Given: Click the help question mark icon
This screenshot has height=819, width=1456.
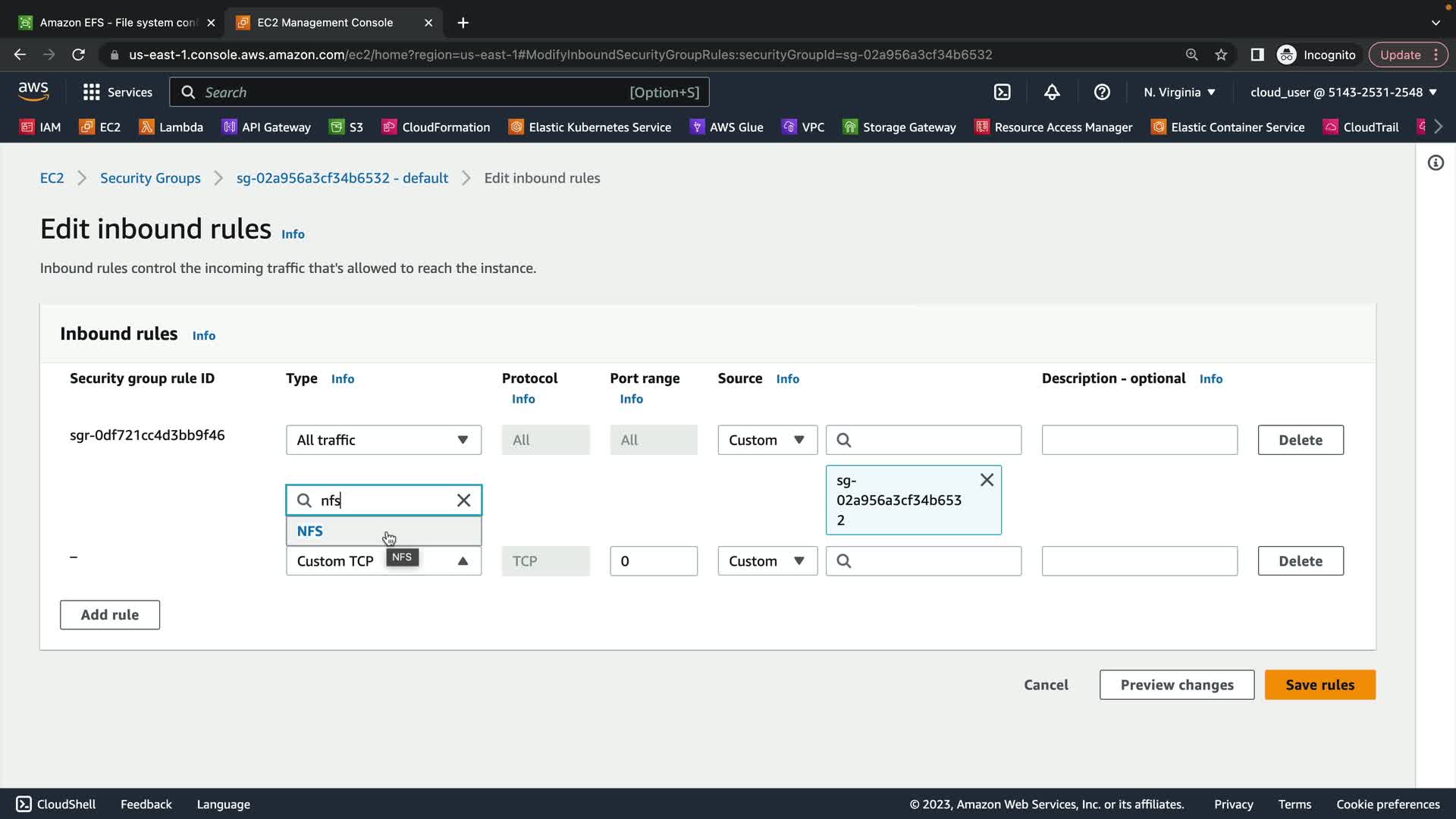Looking at the screenshot, I should click(1102, 93).
